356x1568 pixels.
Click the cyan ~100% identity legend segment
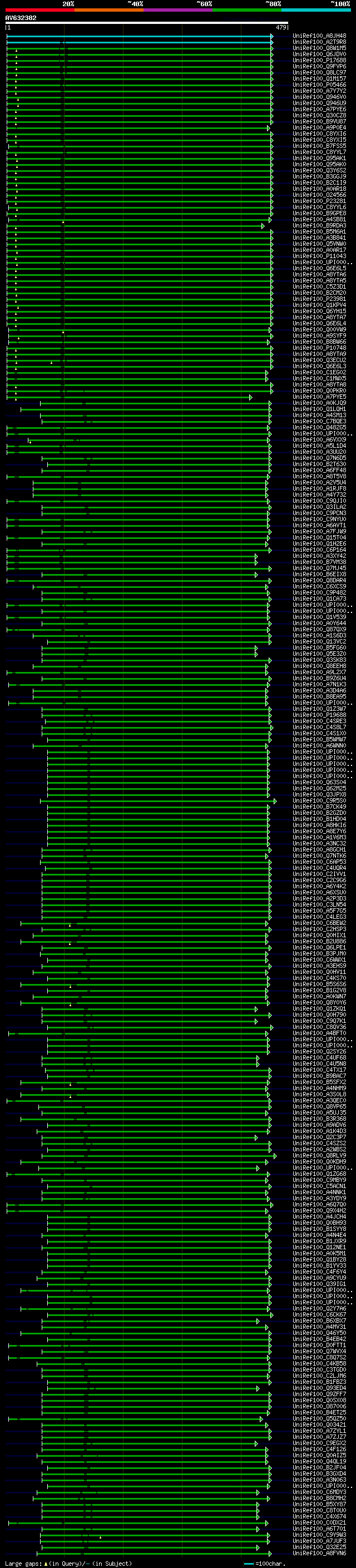tap(317, 10)
